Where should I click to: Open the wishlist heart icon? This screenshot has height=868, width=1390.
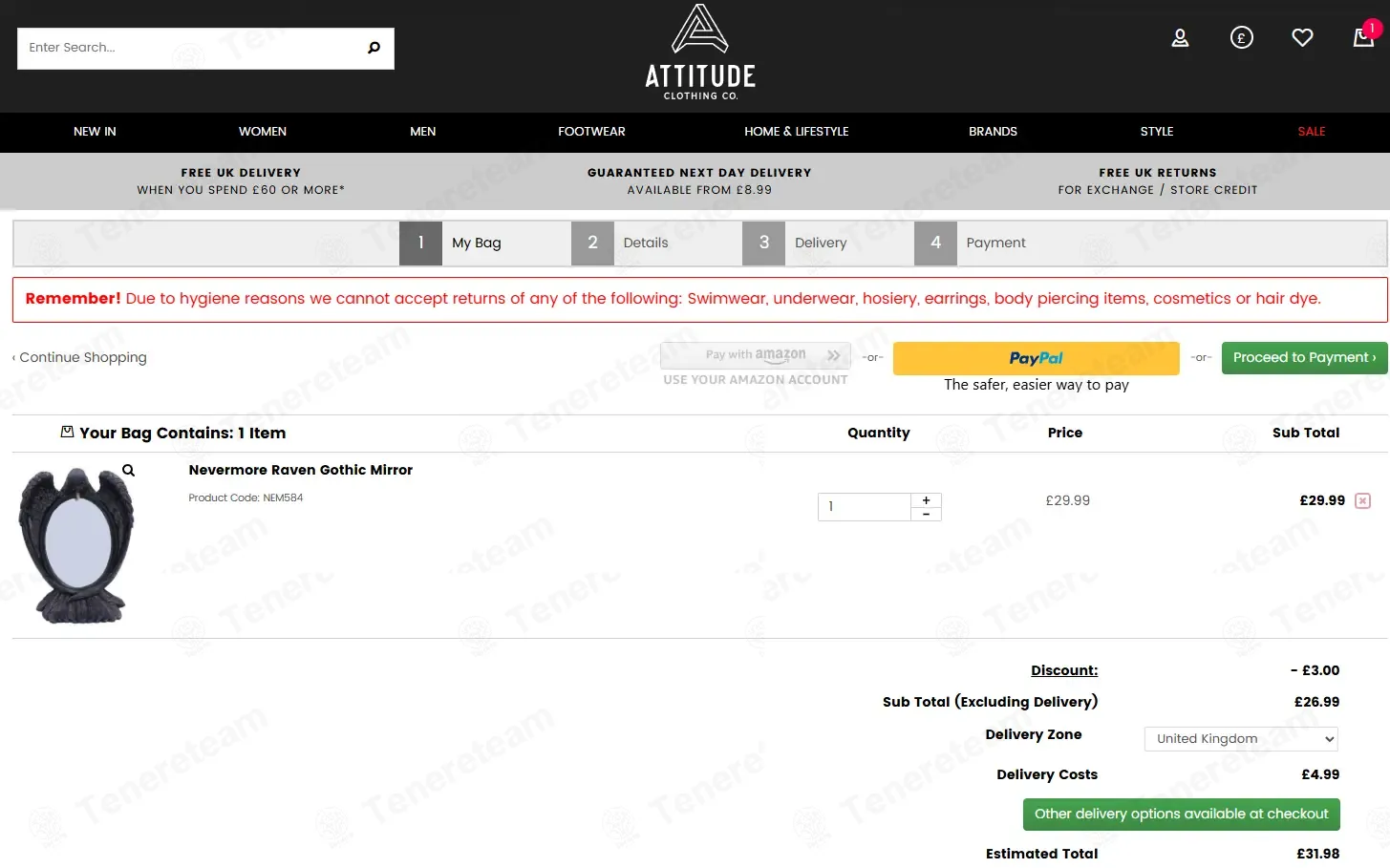pos(1302,38)
